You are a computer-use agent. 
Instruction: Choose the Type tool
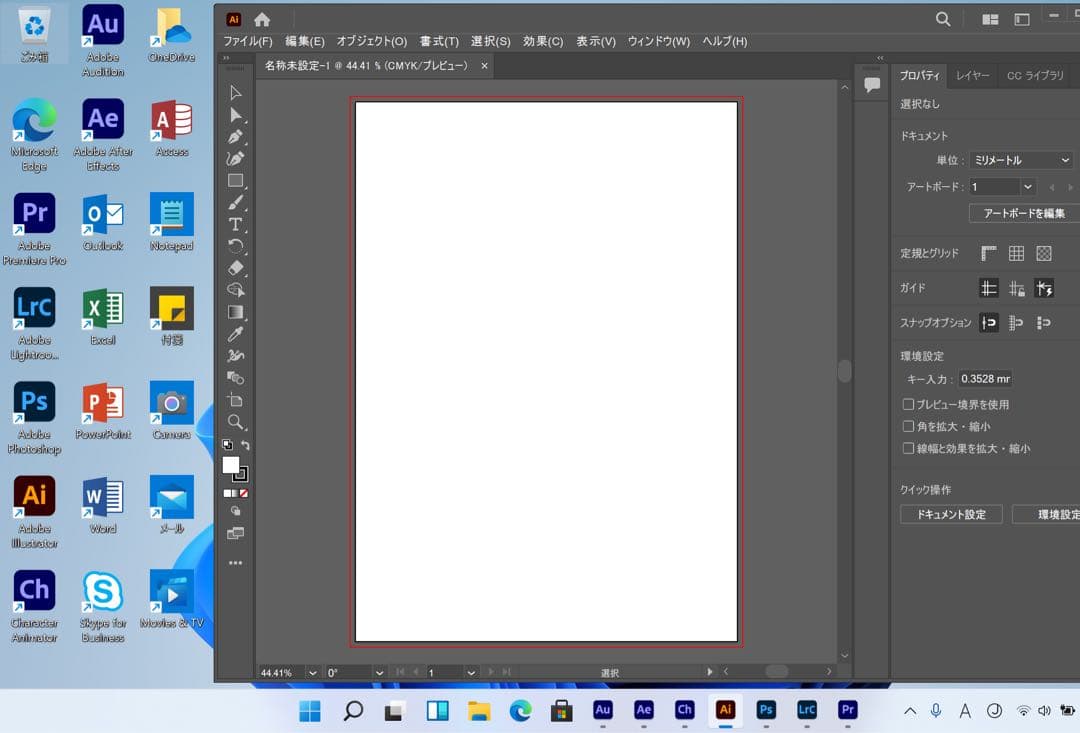point(236,225)
